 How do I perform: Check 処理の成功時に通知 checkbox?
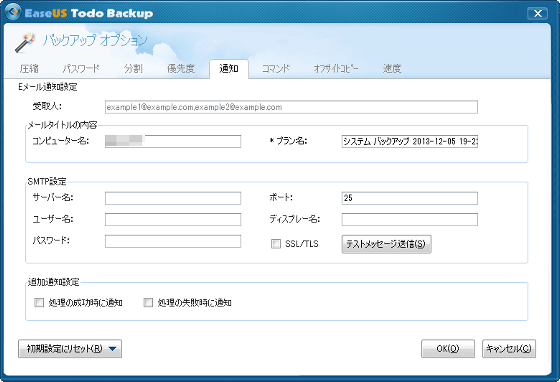pos(39,303)
